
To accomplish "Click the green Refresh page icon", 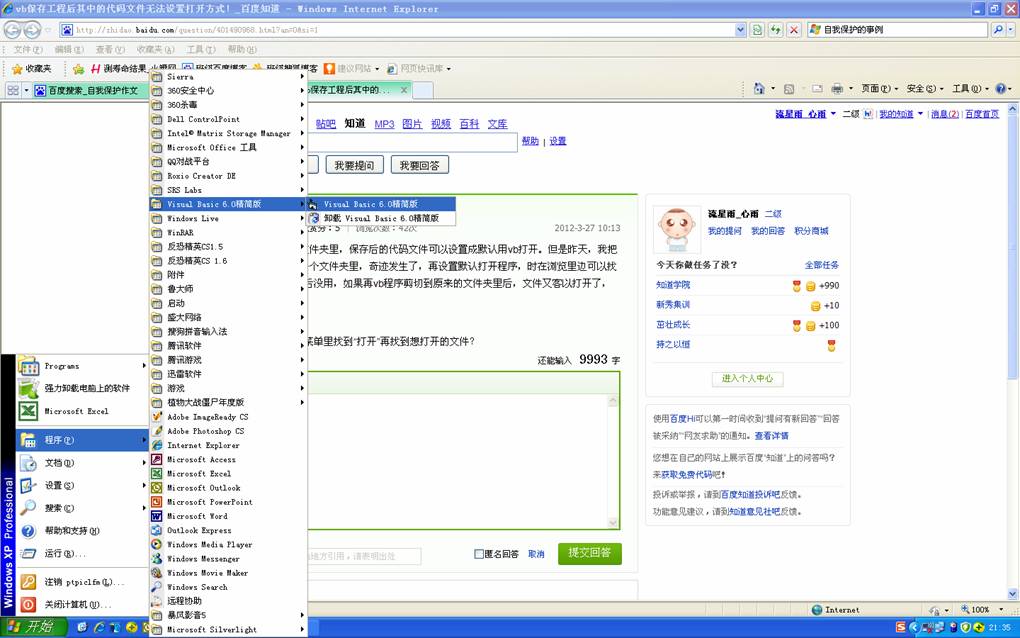I will click(775, 30).
